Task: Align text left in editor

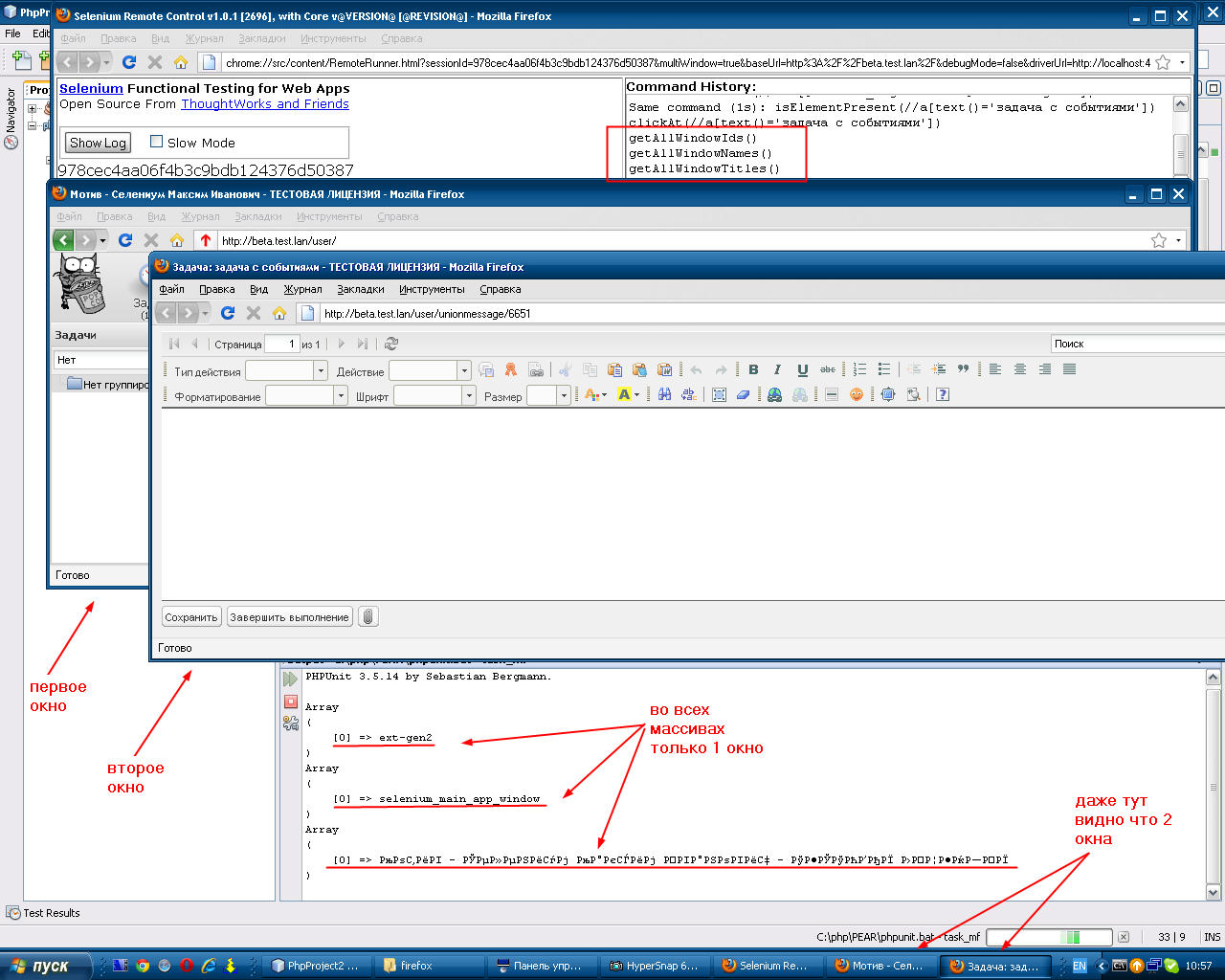Action: coord(995,369)
